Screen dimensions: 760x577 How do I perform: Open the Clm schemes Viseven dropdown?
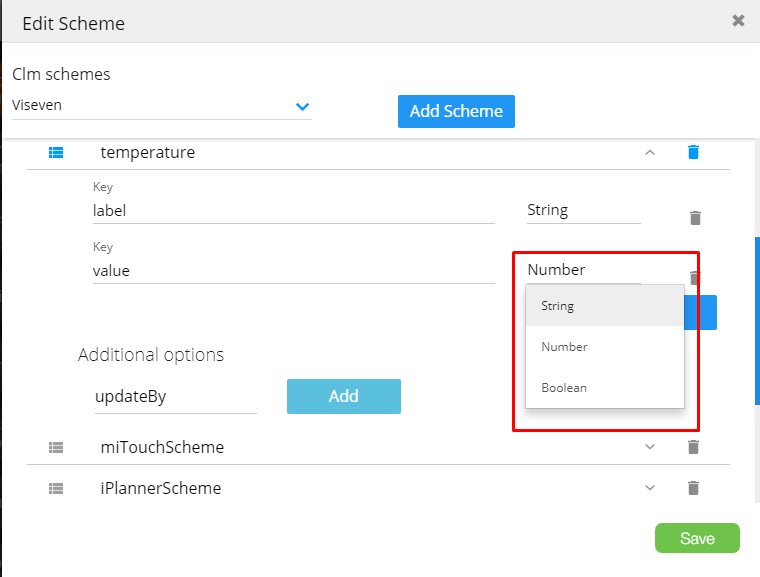(302, 106)
